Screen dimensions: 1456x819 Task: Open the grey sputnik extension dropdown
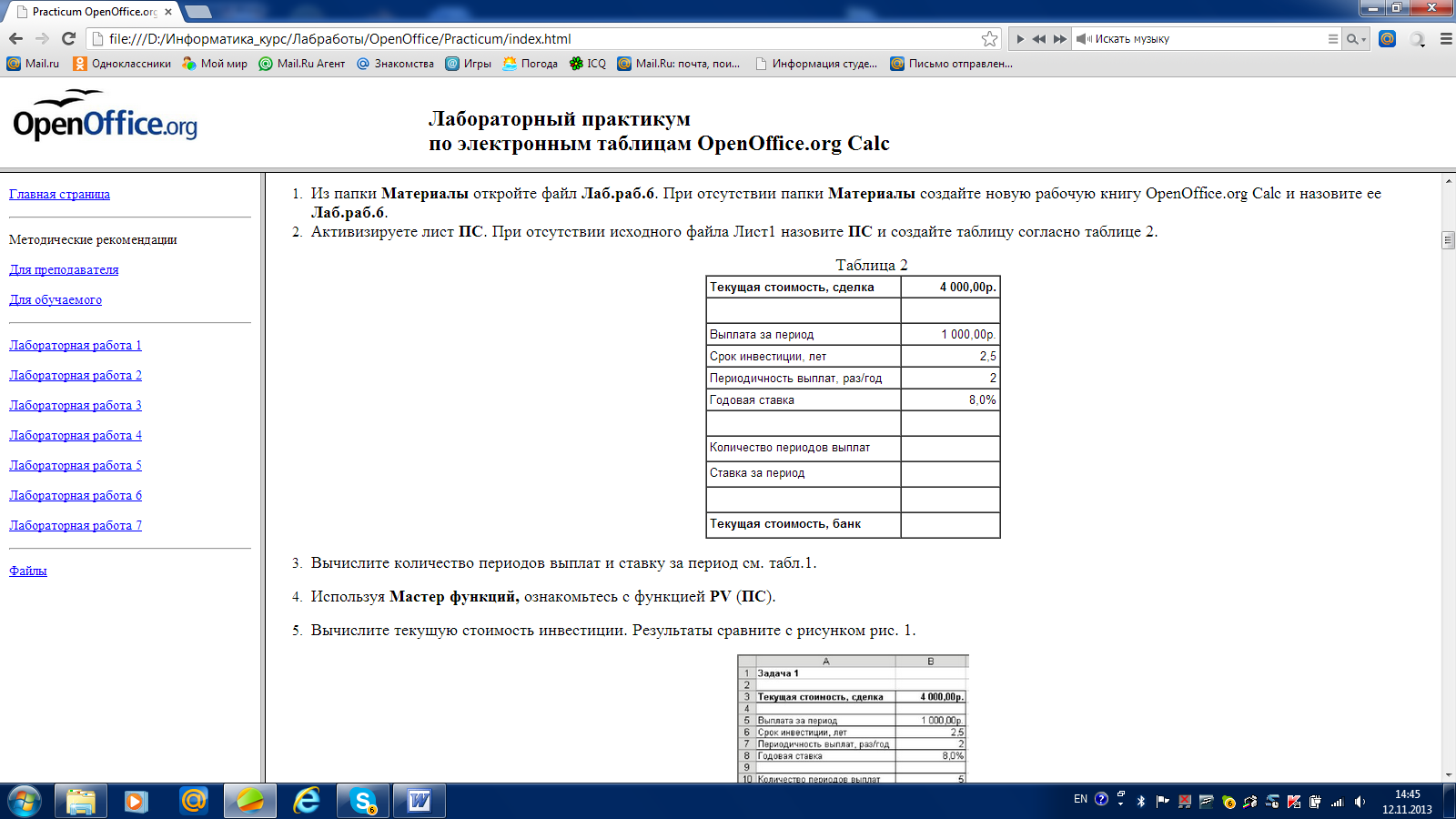tap(1417, 39)
